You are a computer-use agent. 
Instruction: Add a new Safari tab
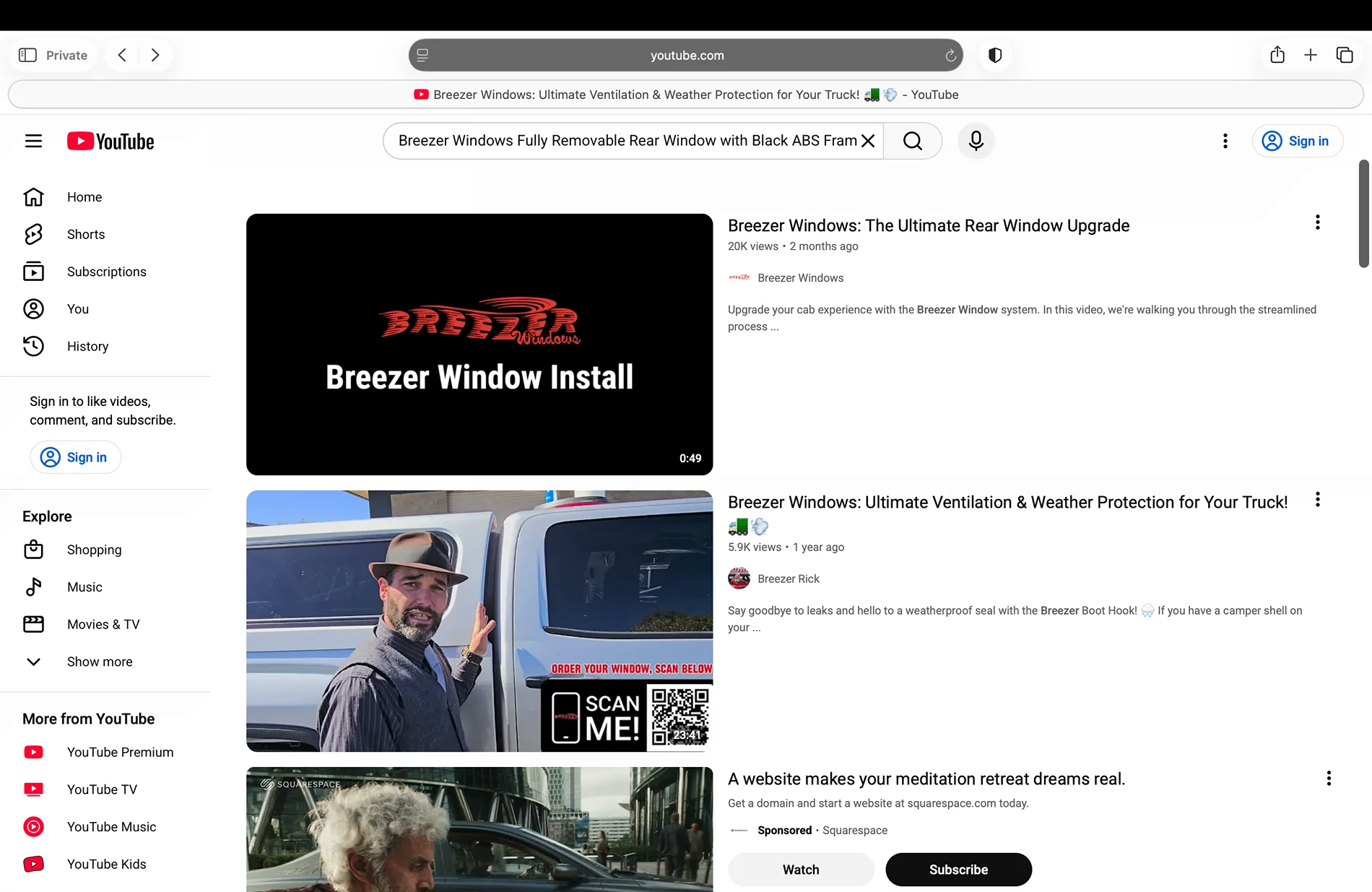1311,55
